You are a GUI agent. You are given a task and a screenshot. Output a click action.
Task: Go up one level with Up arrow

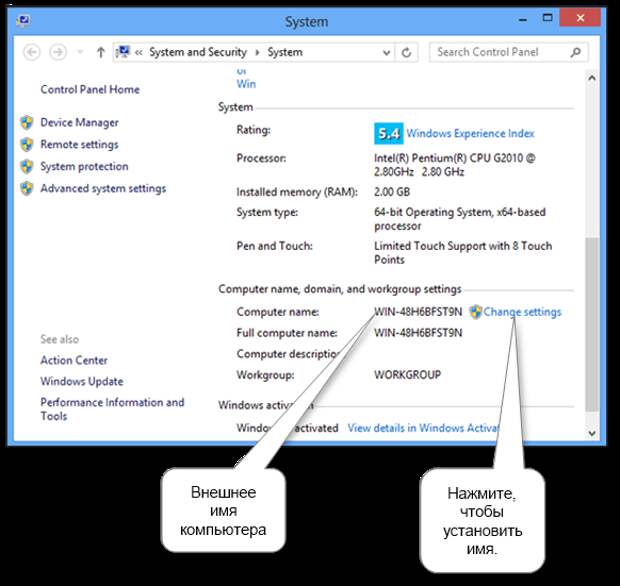[101, 52]
